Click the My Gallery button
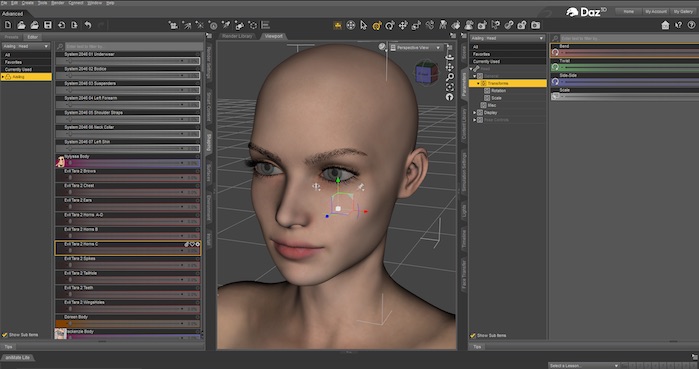699x369 pixels. (683, 12)
